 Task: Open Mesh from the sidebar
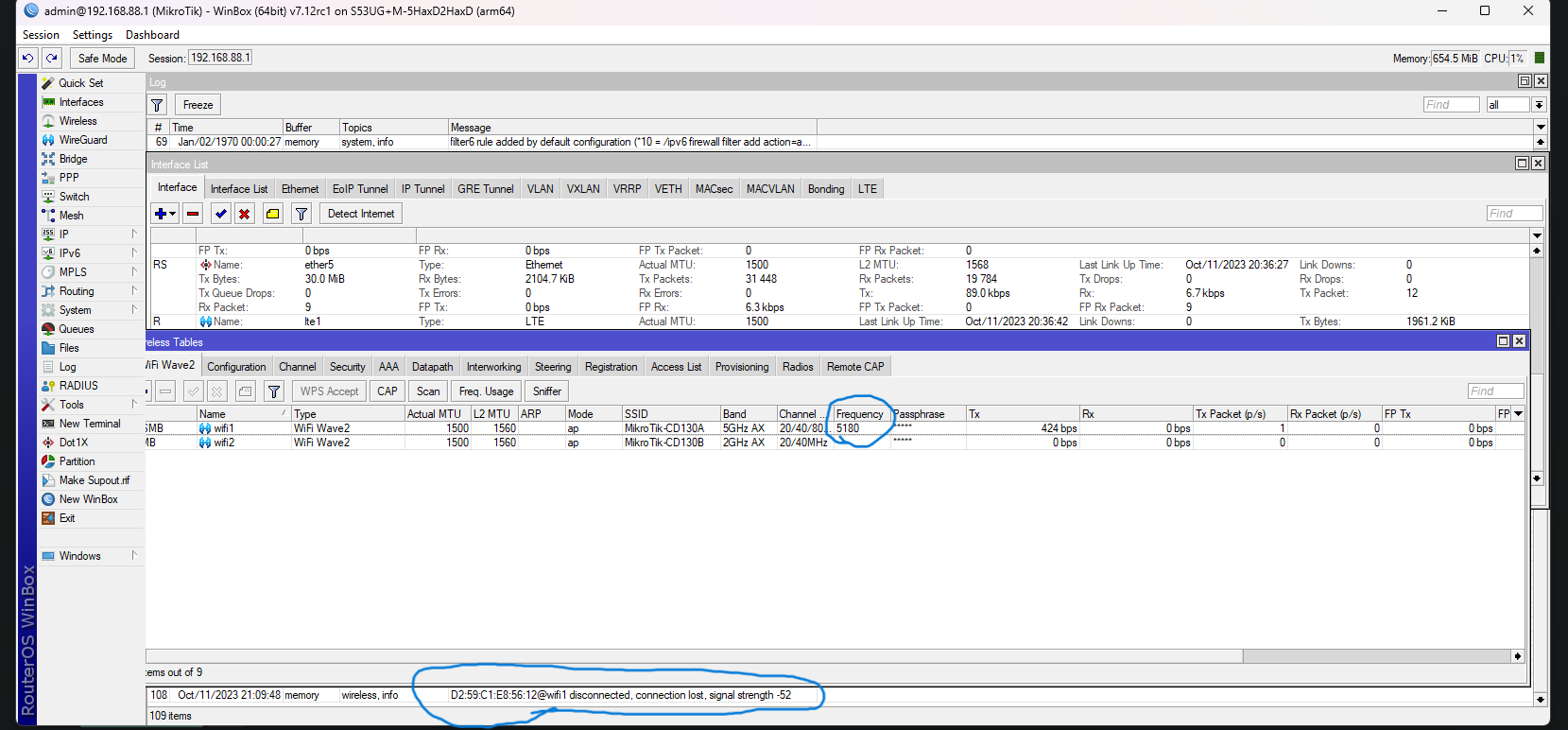pyautogui.click(x=71, y=216)
